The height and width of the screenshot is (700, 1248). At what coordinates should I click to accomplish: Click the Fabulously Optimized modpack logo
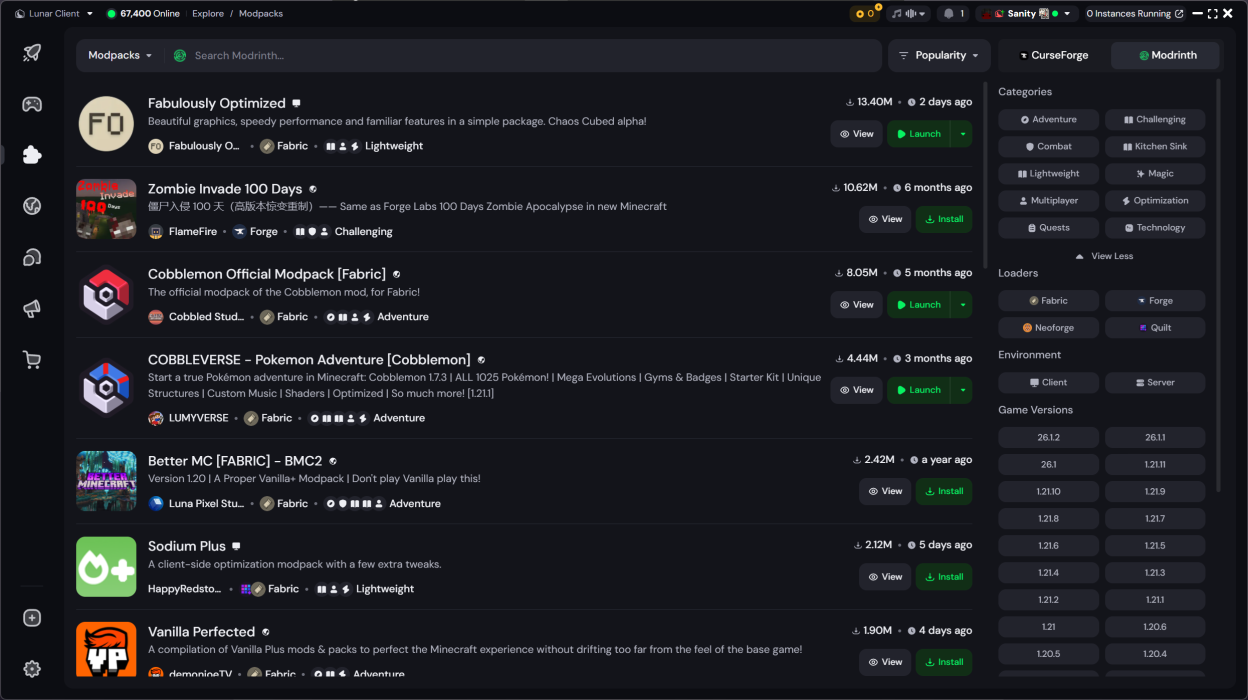pos(106,124)
